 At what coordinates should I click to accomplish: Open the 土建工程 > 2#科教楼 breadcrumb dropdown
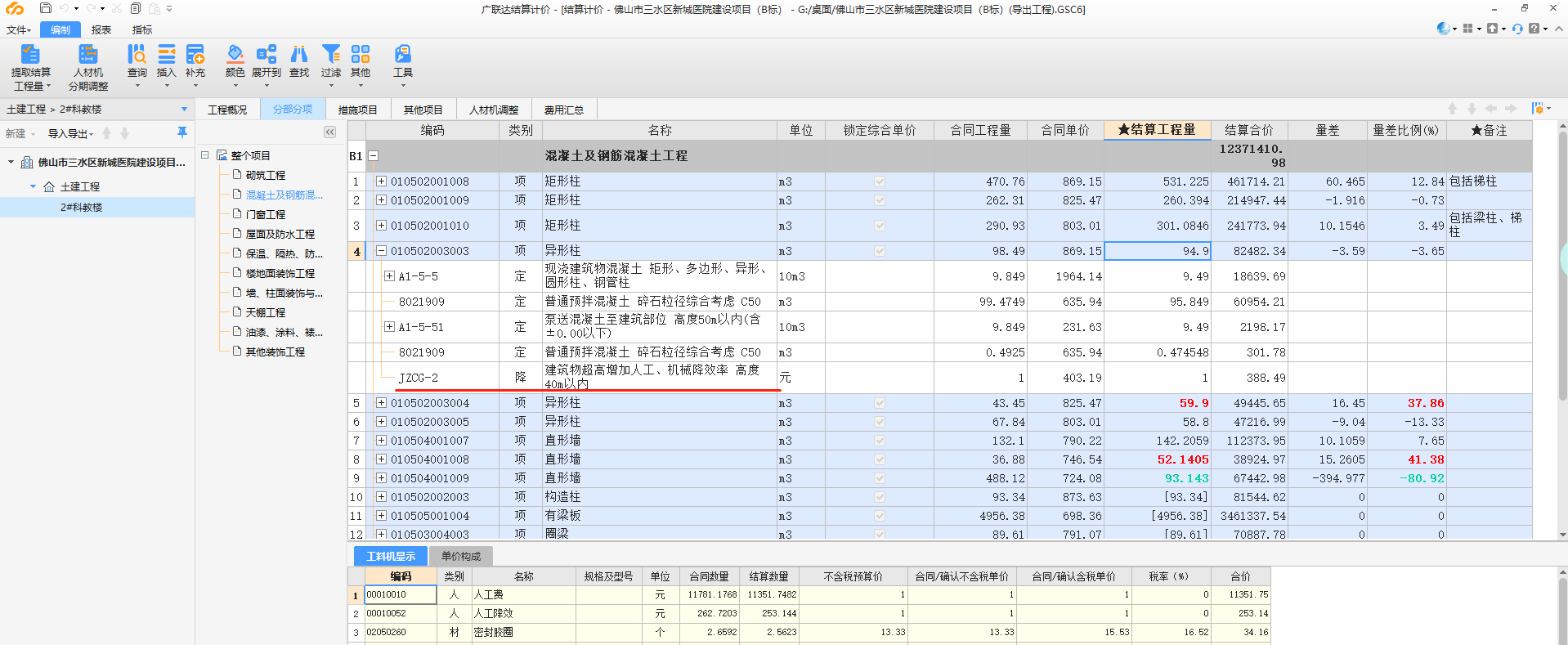click(184, 109)
